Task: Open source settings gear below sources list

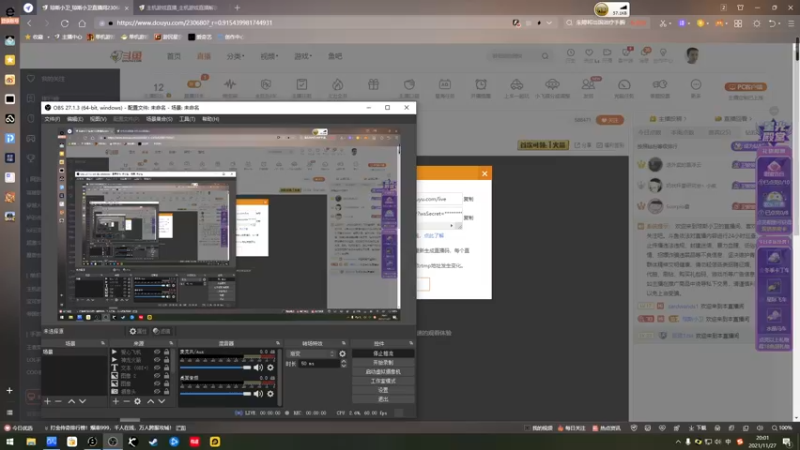Action: click(x=137, y=402)
